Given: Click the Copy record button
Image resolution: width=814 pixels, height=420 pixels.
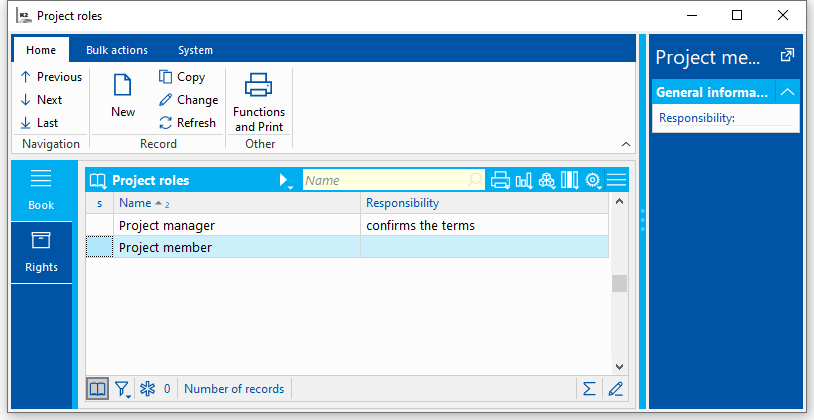Looking at the screenshot, I should [182, 77].
